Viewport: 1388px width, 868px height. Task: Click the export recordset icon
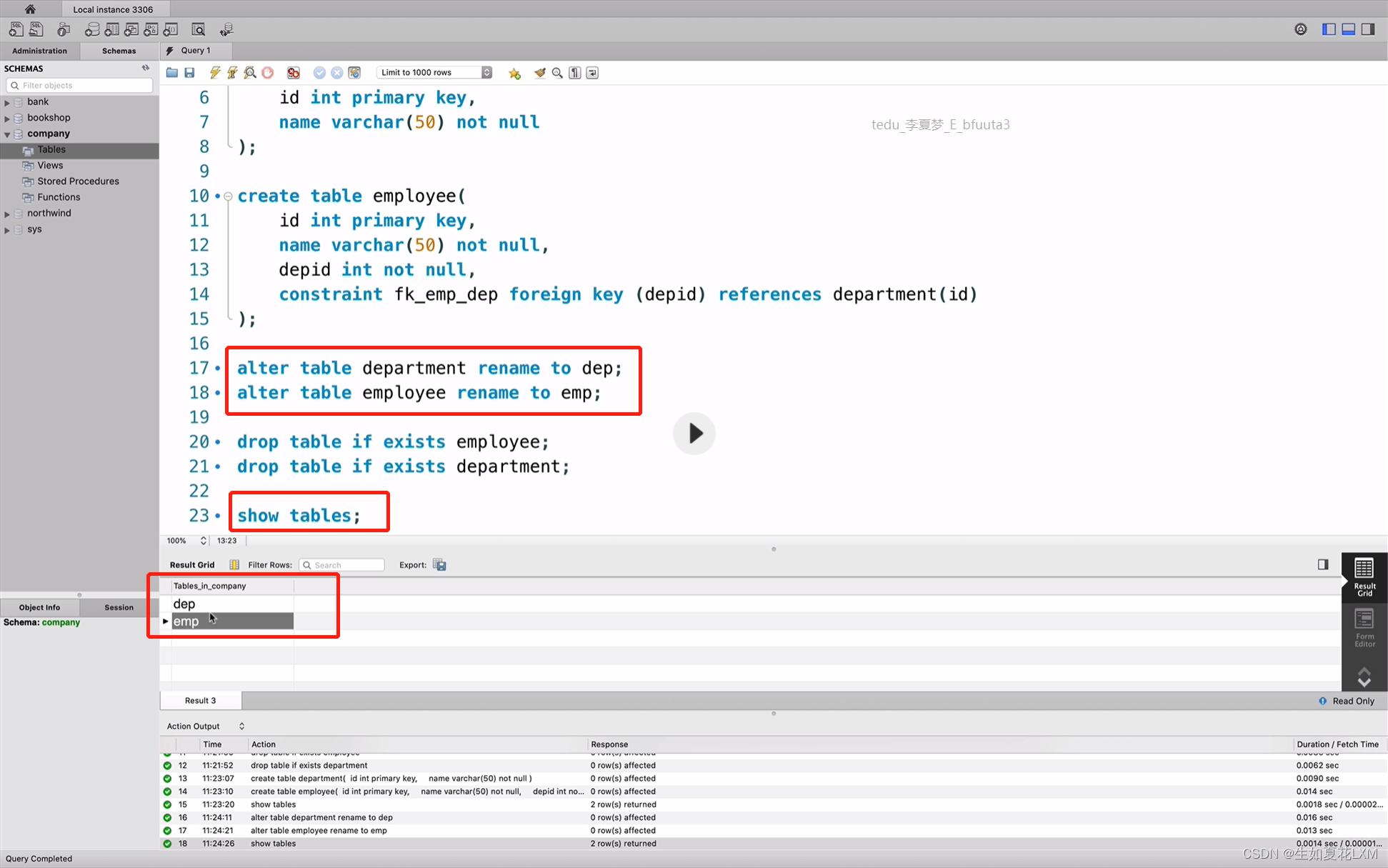pos(439,565)
